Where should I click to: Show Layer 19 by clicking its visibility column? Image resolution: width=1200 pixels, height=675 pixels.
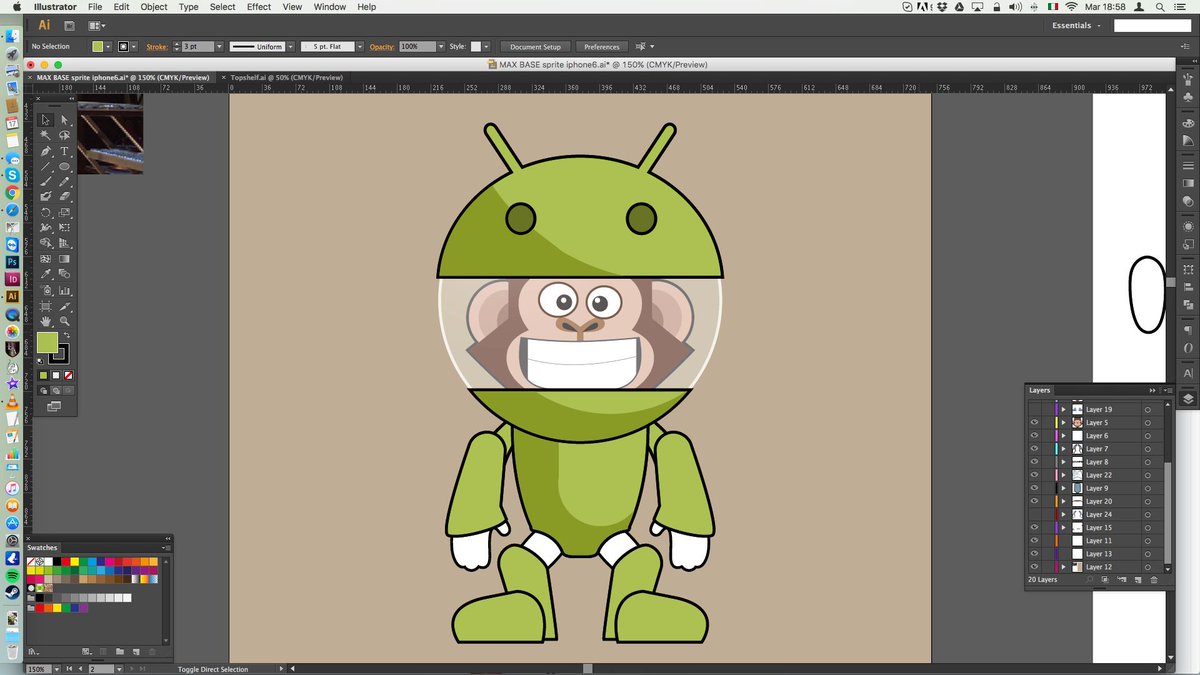click(1036, 409)
